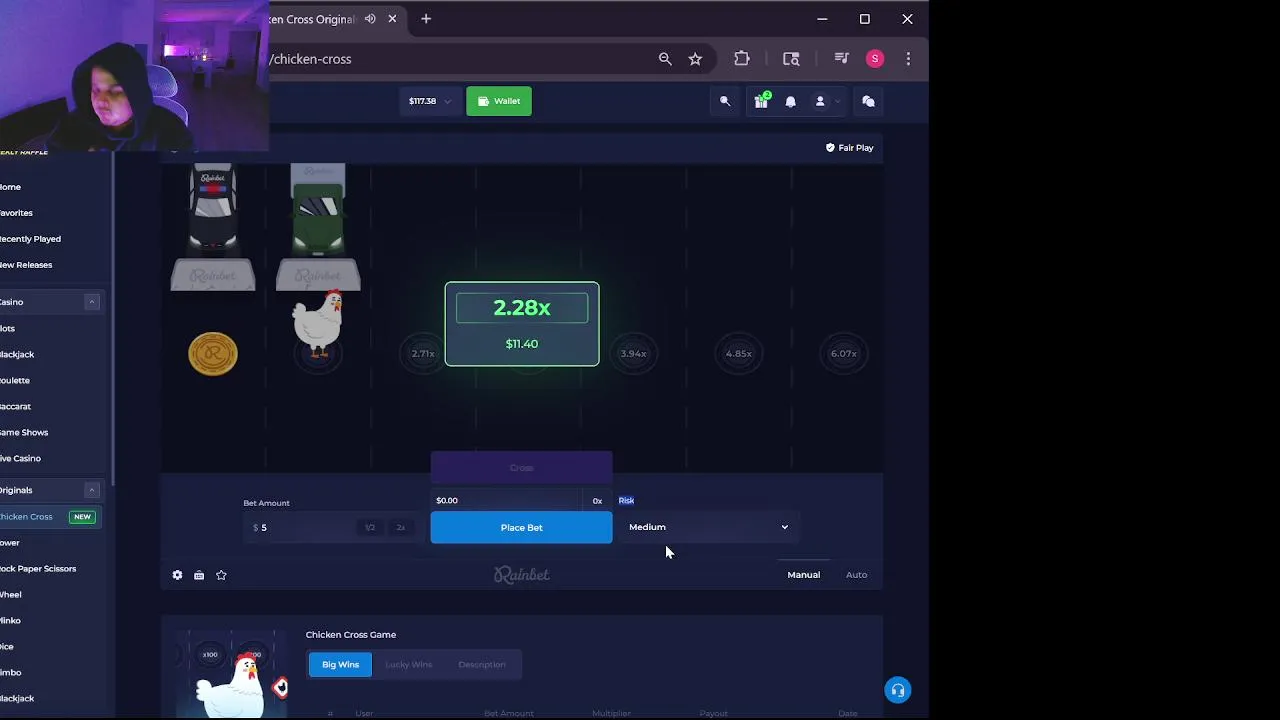Open Rock Paper Scissors in sidebar
Viewport: 1280px width, 720px height.
38,569
